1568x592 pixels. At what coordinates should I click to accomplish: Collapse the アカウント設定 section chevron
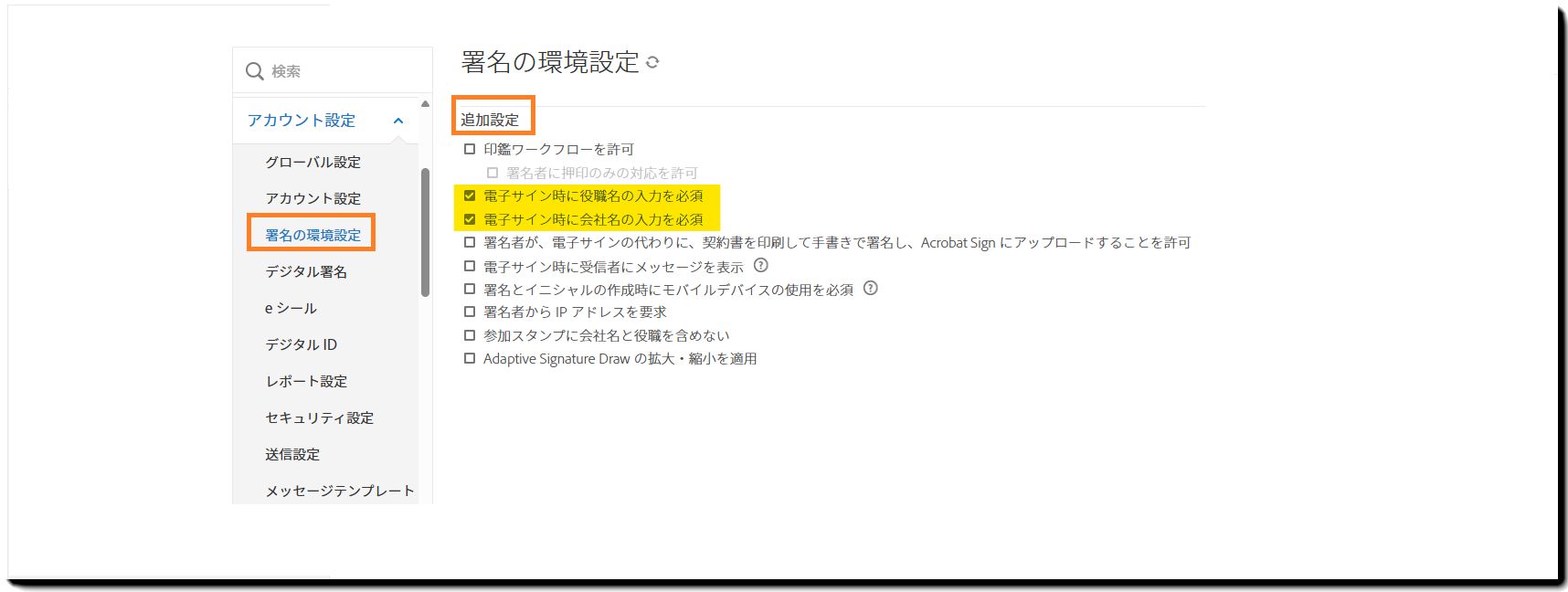coord(398,121)
